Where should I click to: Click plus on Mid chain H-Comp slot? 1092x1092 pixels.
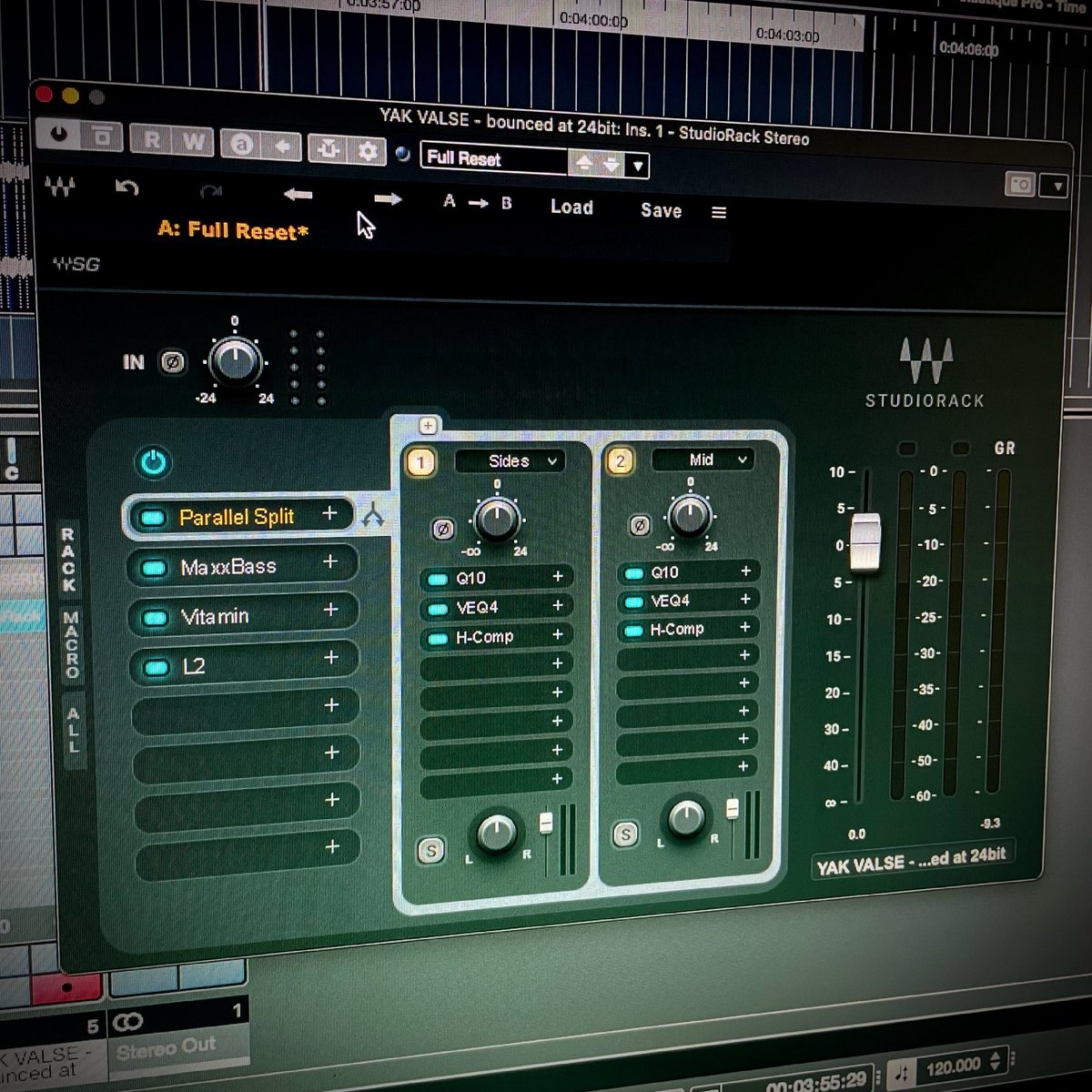pos(744,627)
